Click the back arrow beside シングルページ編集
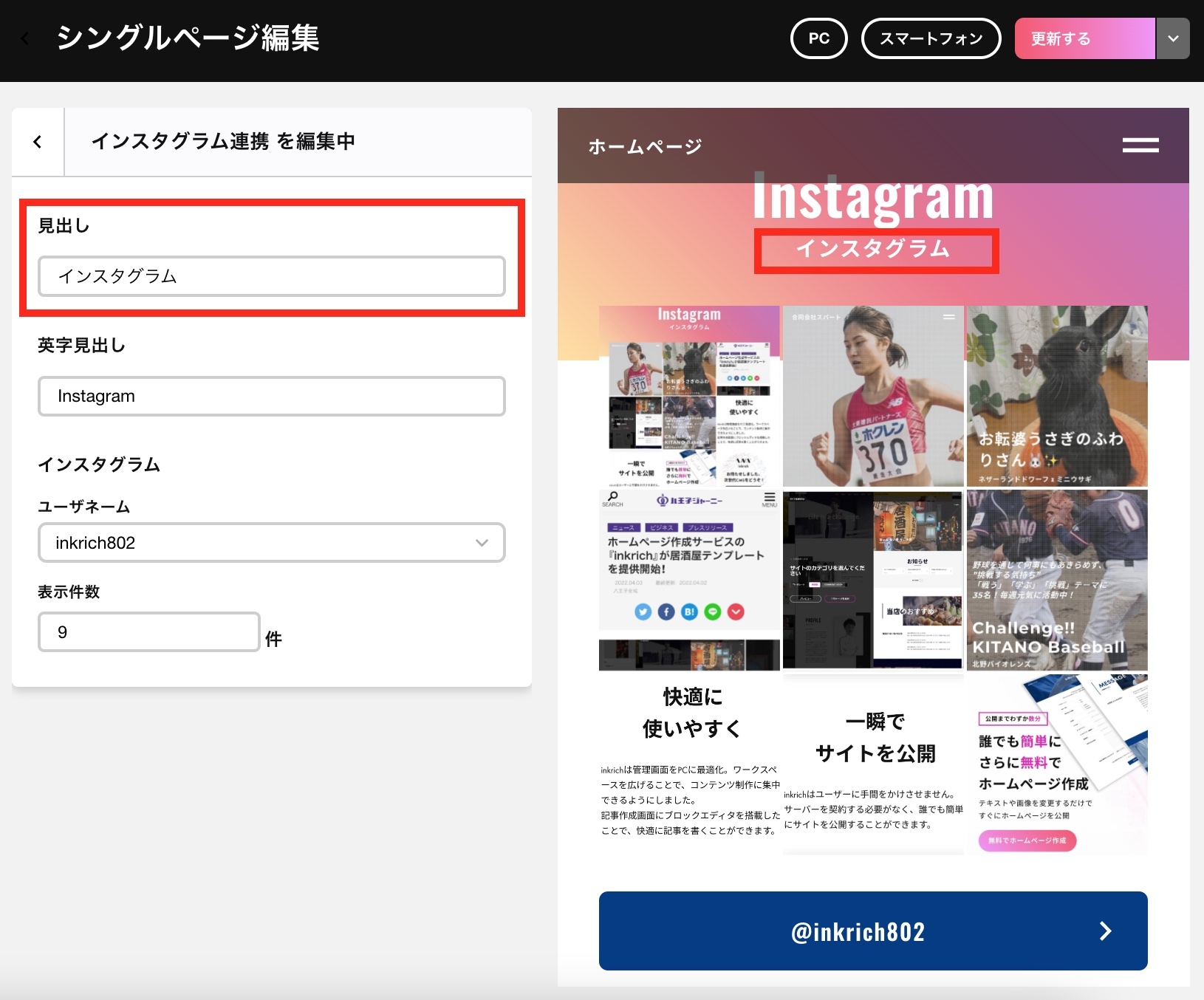Screen dimensions: 1204x1000 point(25,38)
